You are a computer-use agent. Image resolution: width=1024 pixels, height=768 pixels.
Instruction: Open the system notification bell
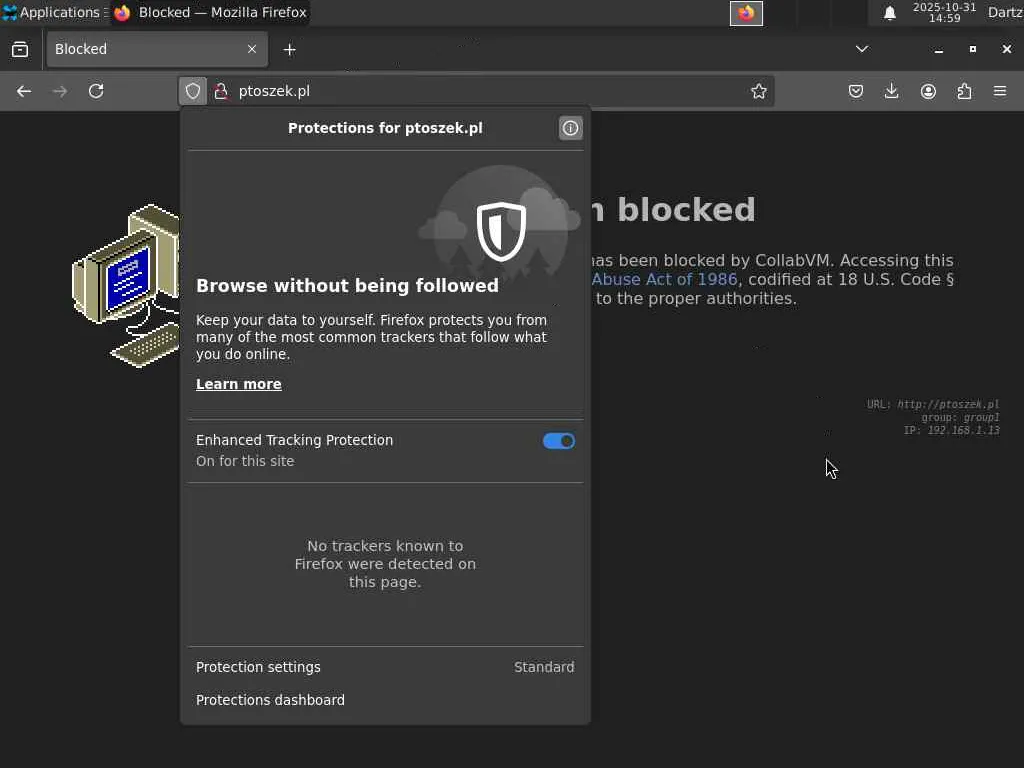click(889, 13)
